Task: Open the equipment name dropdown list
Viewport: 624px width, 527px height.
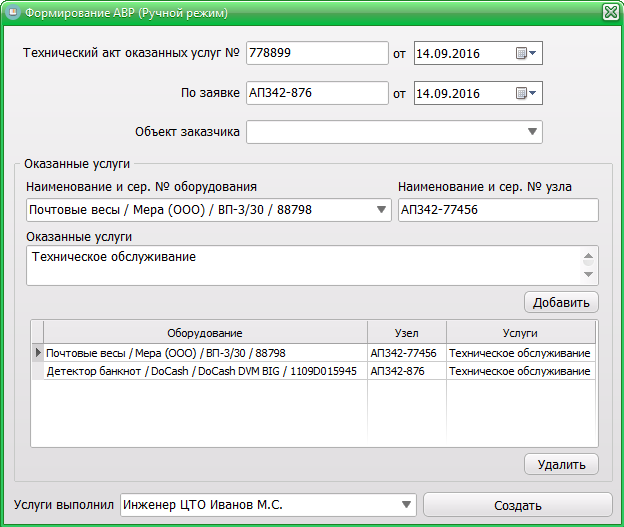Action: pyautogui.click(x=381, y=210)
